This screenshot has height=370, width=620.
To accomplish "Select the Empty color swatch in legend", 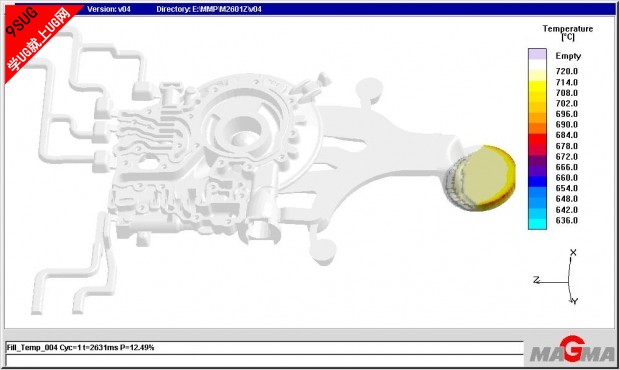I will click(537, 55).
